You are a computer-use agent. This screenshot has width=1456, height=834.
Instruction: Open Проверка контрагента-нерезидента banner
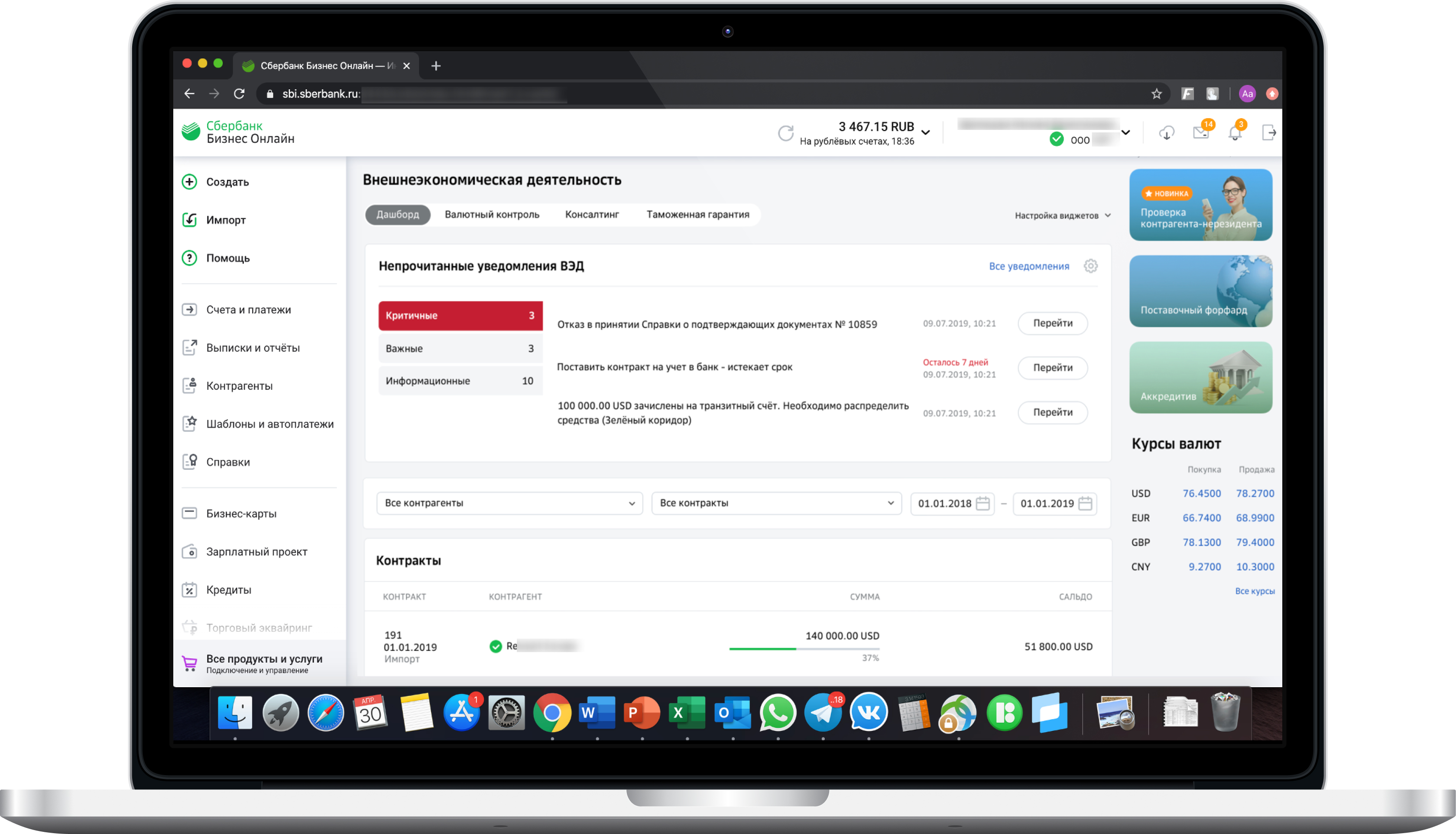1200,204
